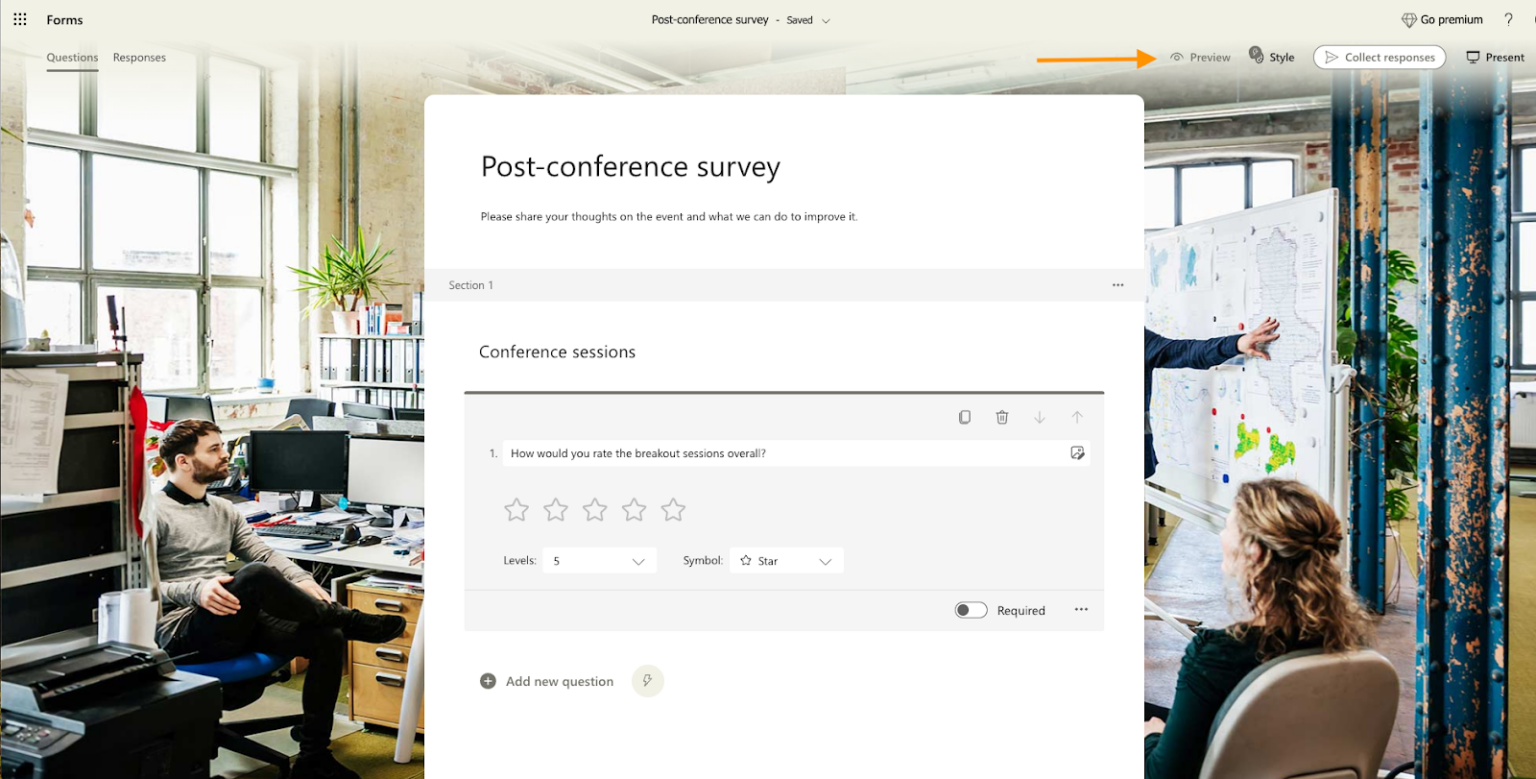Open more options for Section 1

1117,285
